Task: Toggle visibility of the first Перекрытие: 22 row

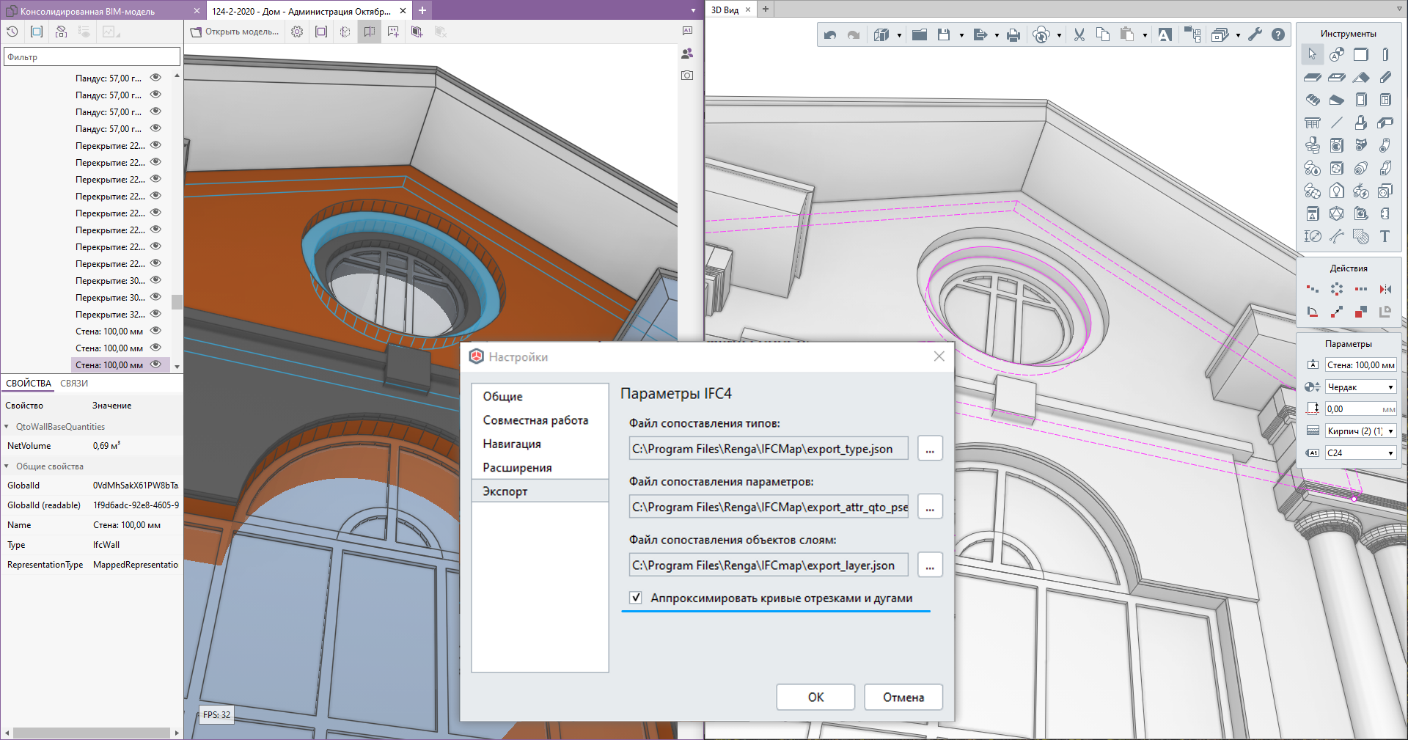Action: [155, 145]
